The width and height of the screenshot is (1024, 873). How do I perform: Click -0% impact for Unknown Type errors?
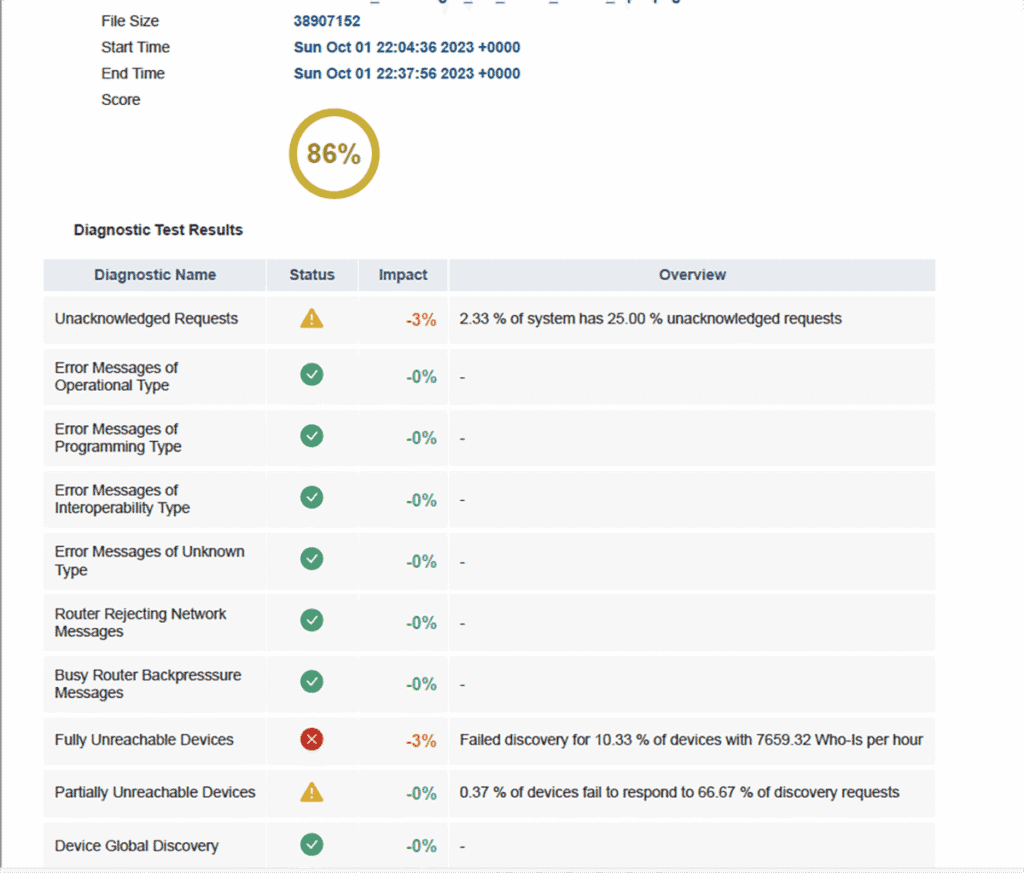tap(421, 562)
